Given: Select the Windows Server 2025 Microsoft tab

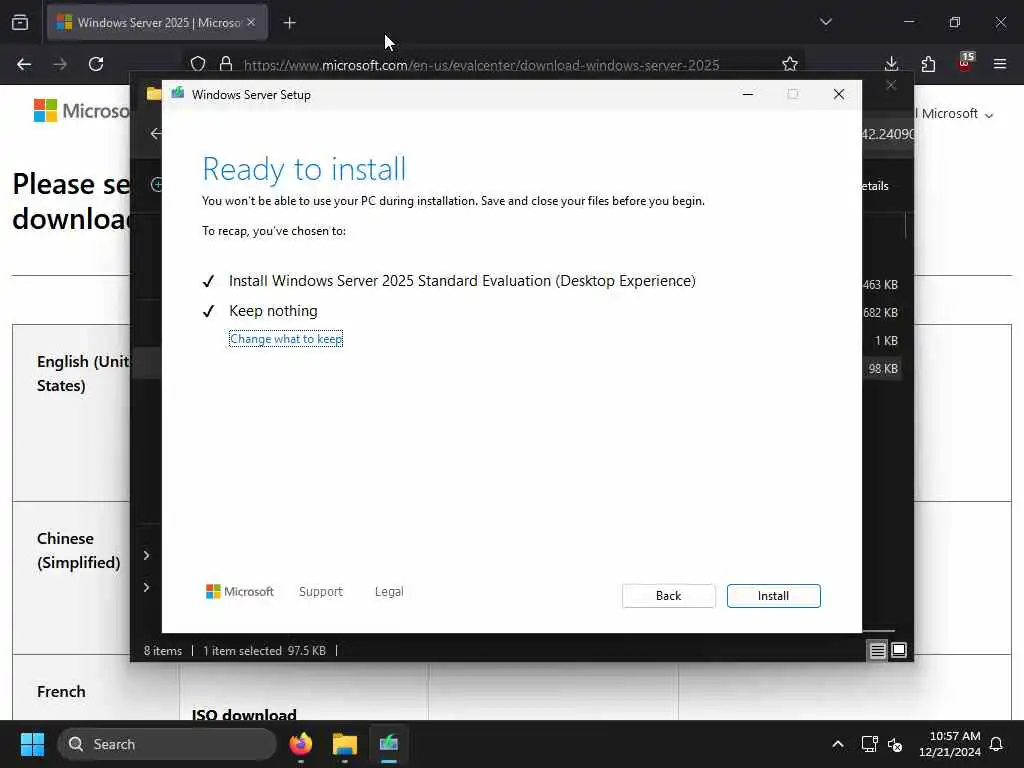Looking at the screenshot, I should coord(157,22).
